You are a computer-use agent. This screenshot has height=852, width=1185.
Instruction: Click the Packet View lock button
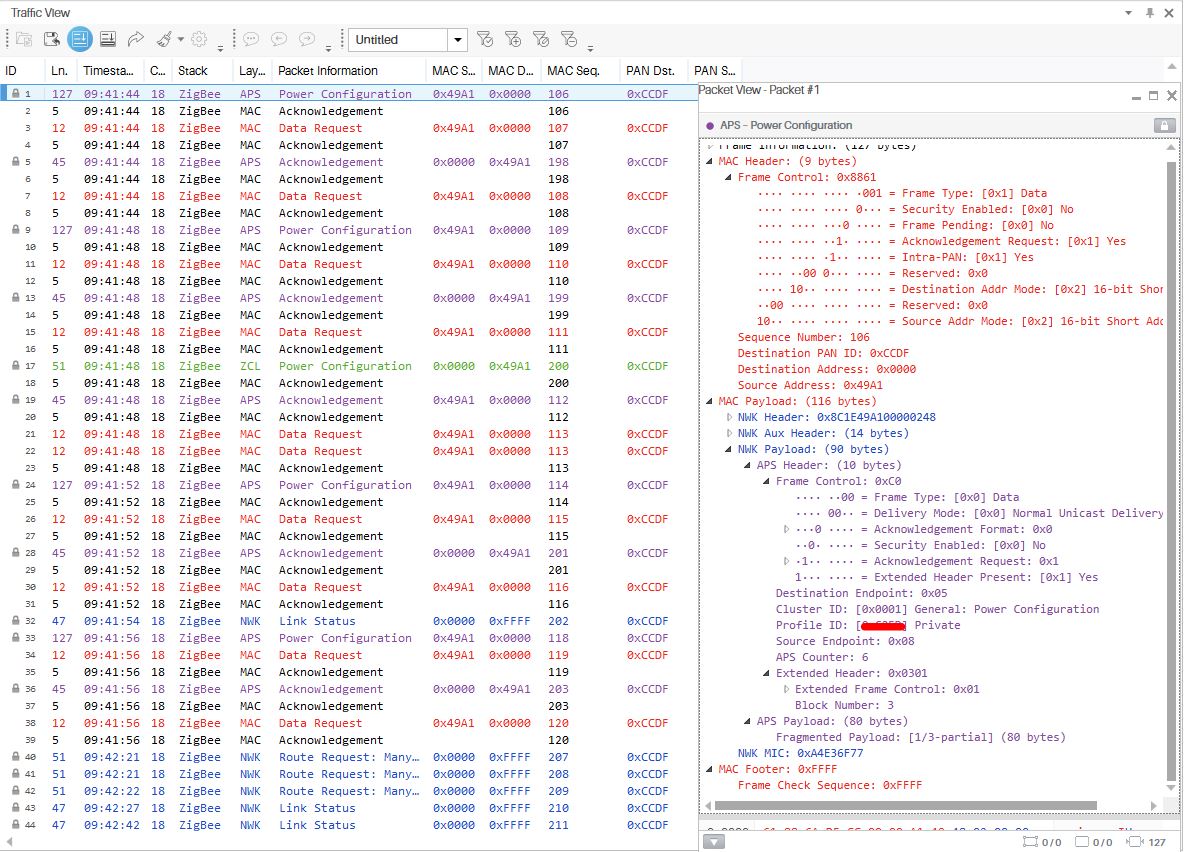point(1165,125)
